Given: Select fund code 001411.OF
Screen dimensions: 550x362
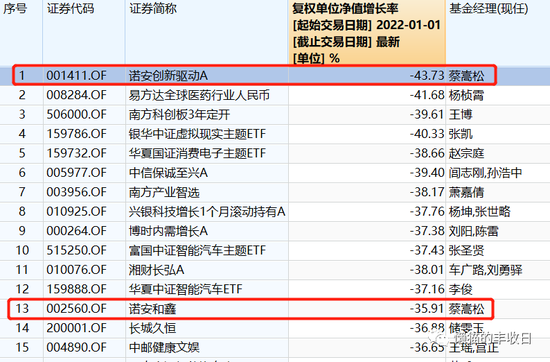Looking at the screenshot, I should 76,75.
